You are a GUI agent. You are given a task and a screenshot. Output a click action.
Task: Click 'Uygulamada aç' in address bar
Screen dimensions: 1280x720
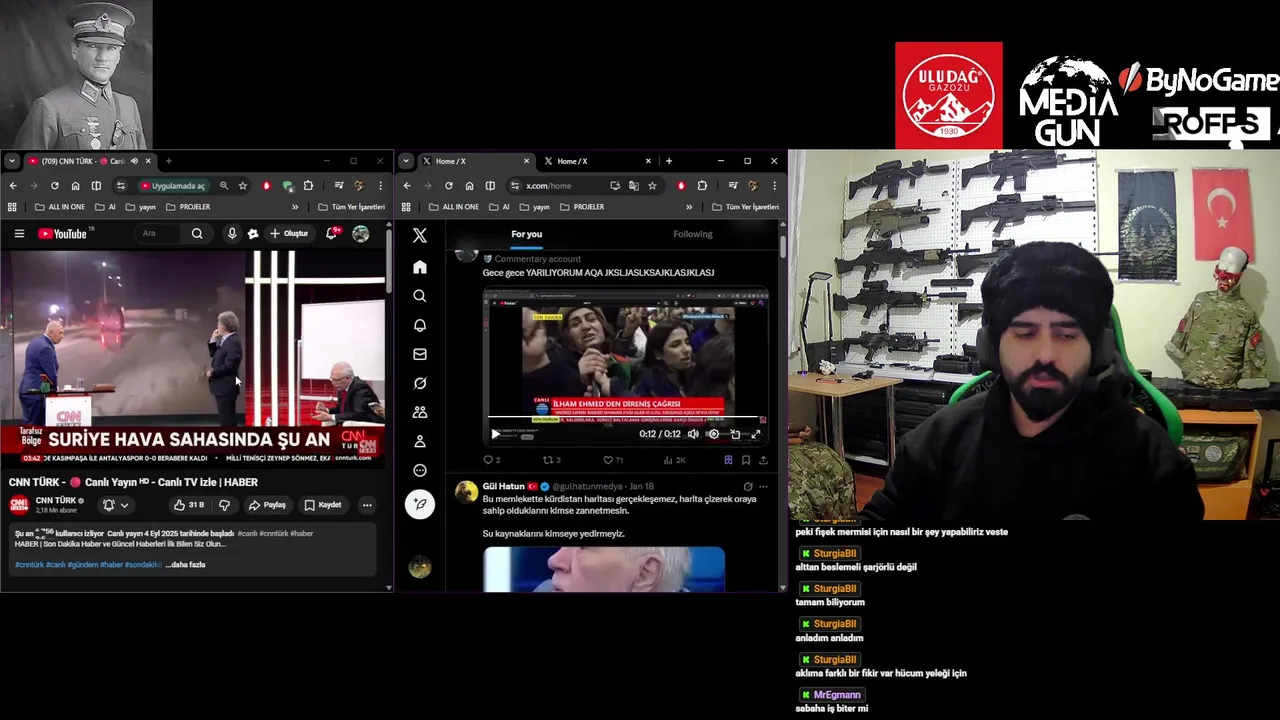point(174,185)
